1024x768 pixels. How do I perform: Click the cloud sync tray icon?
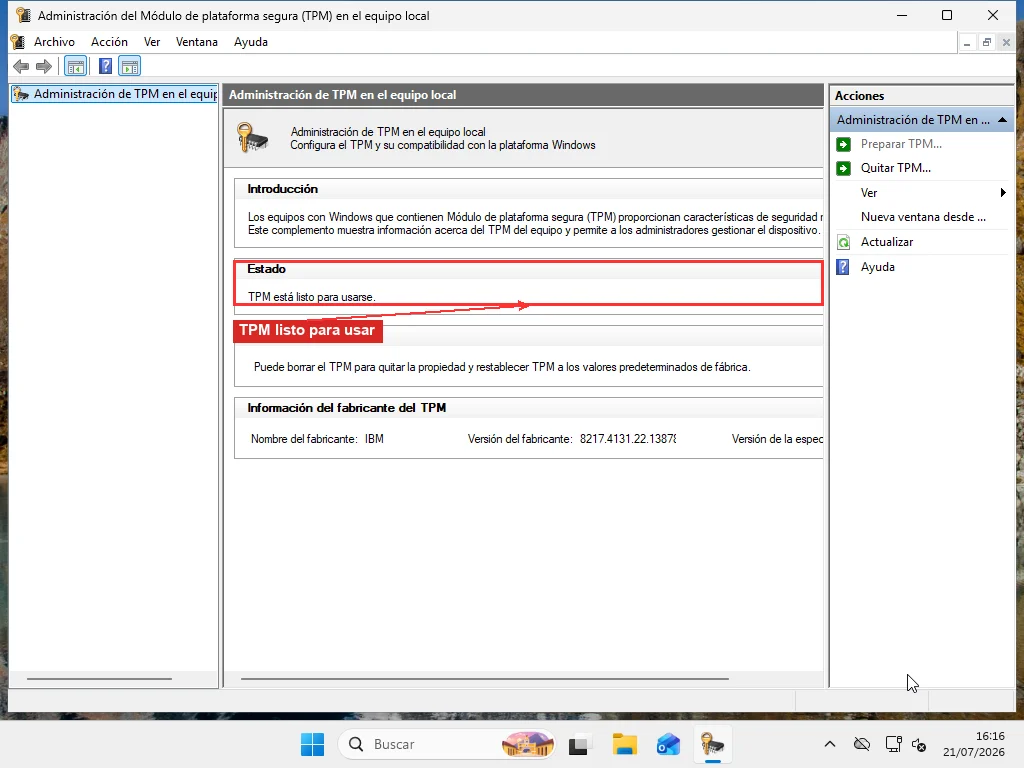[x=862, y=744]
